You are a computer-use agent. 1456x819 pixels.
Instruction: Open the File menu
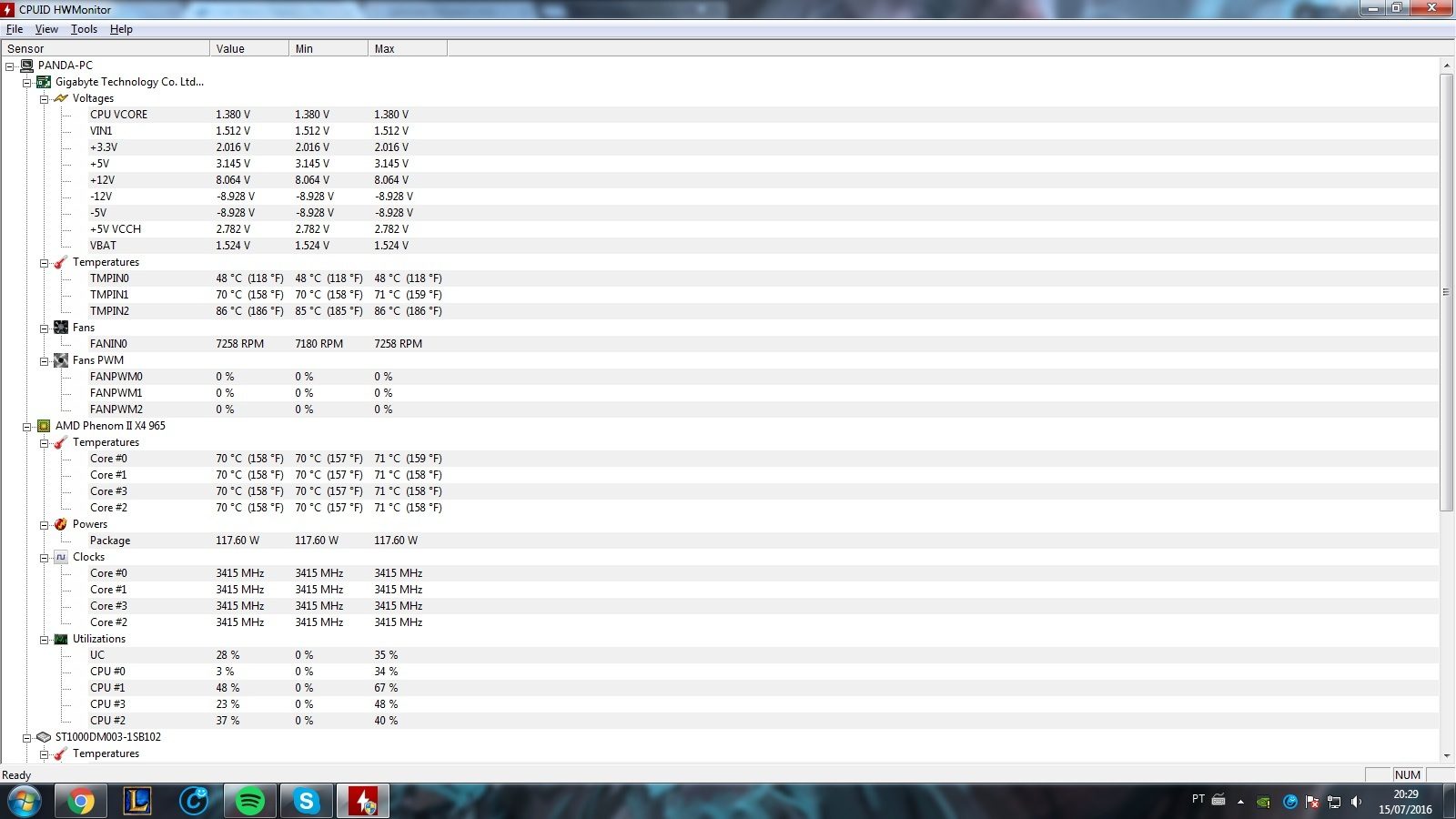point(15,29)
